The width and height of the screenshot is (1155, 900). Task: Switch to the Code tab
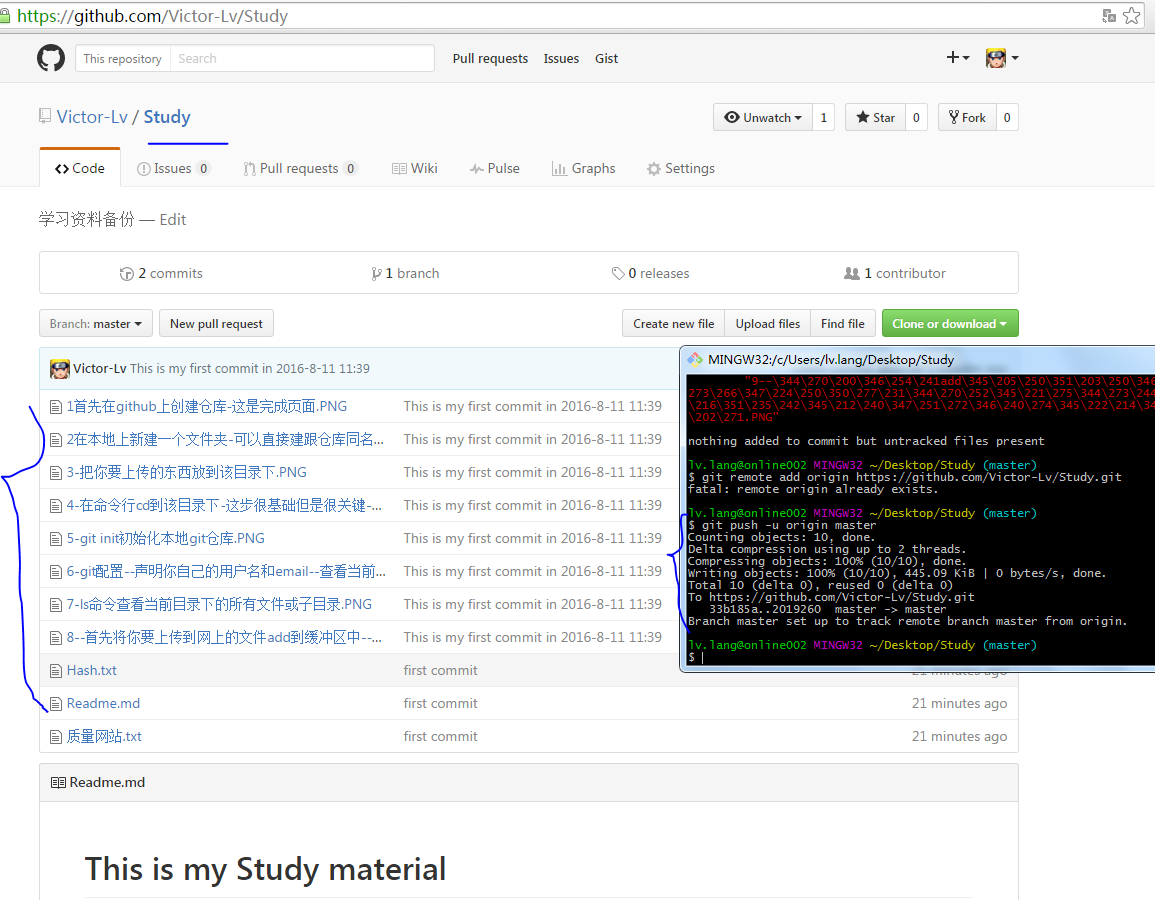(x=80, y=168)
